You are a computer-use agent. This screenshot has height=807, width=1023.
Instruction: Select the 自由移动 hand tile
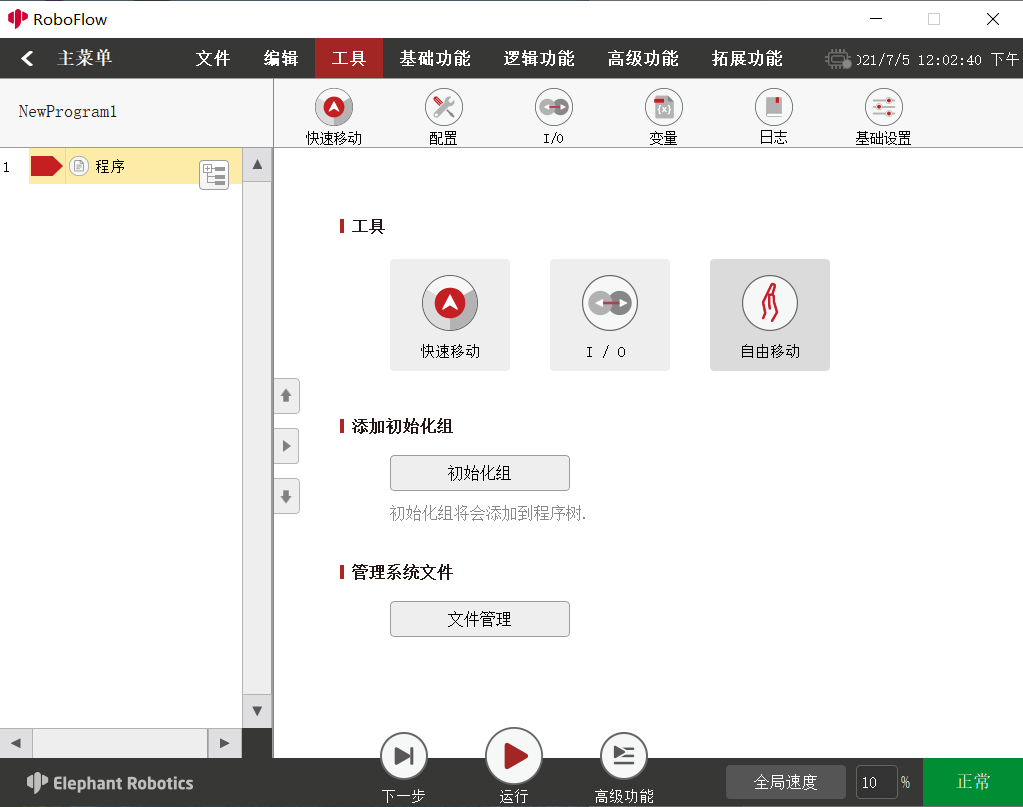pyautogui.click(x=770, y=315)
